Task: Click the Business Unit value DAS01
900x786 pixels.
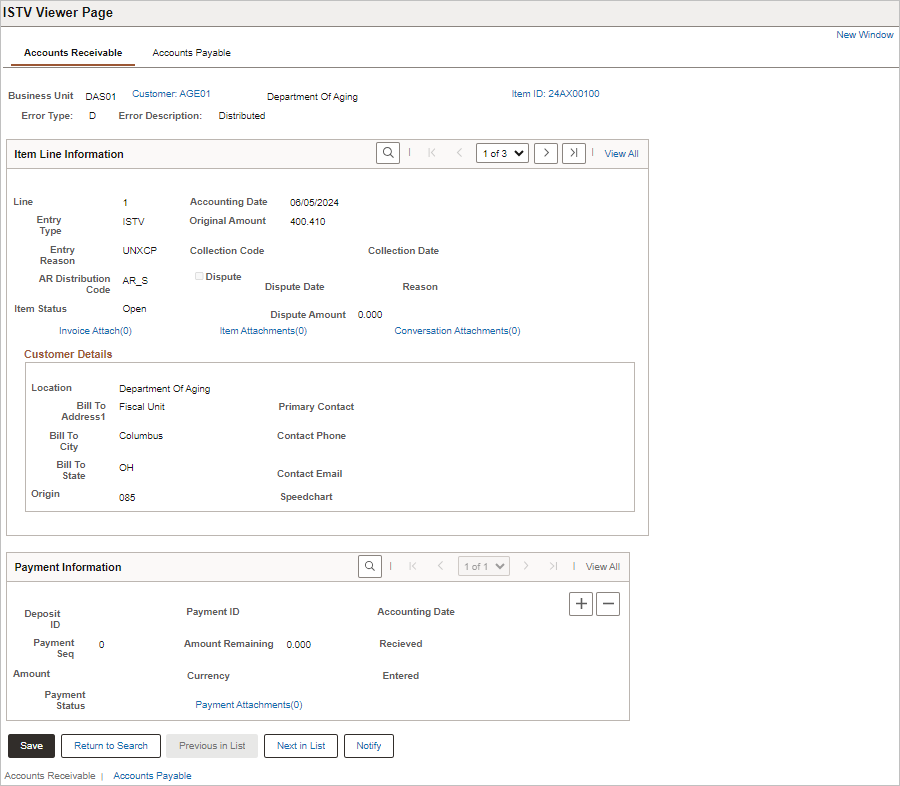Action: point(100,96)
